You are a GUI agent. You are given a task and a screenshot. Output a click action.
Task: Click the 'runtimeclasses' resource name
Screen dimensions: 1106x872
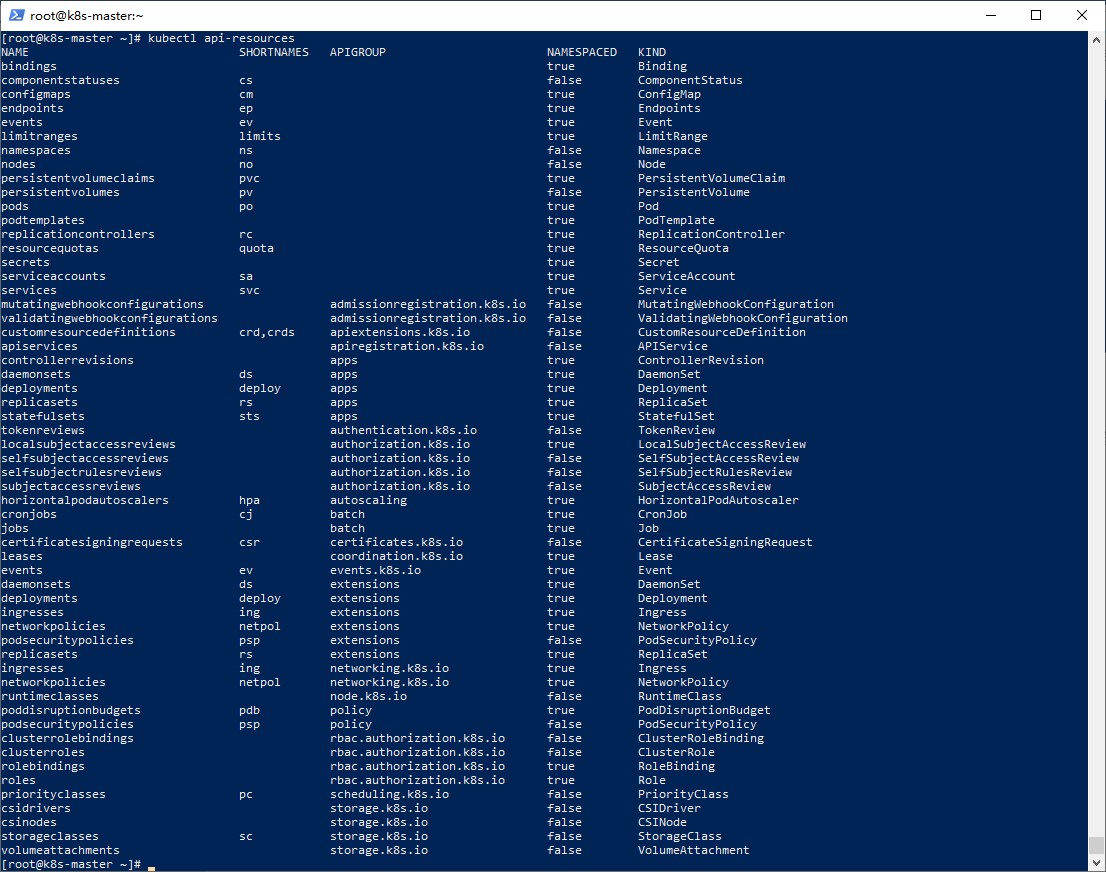pyautogui.click(x=50, y=696)
